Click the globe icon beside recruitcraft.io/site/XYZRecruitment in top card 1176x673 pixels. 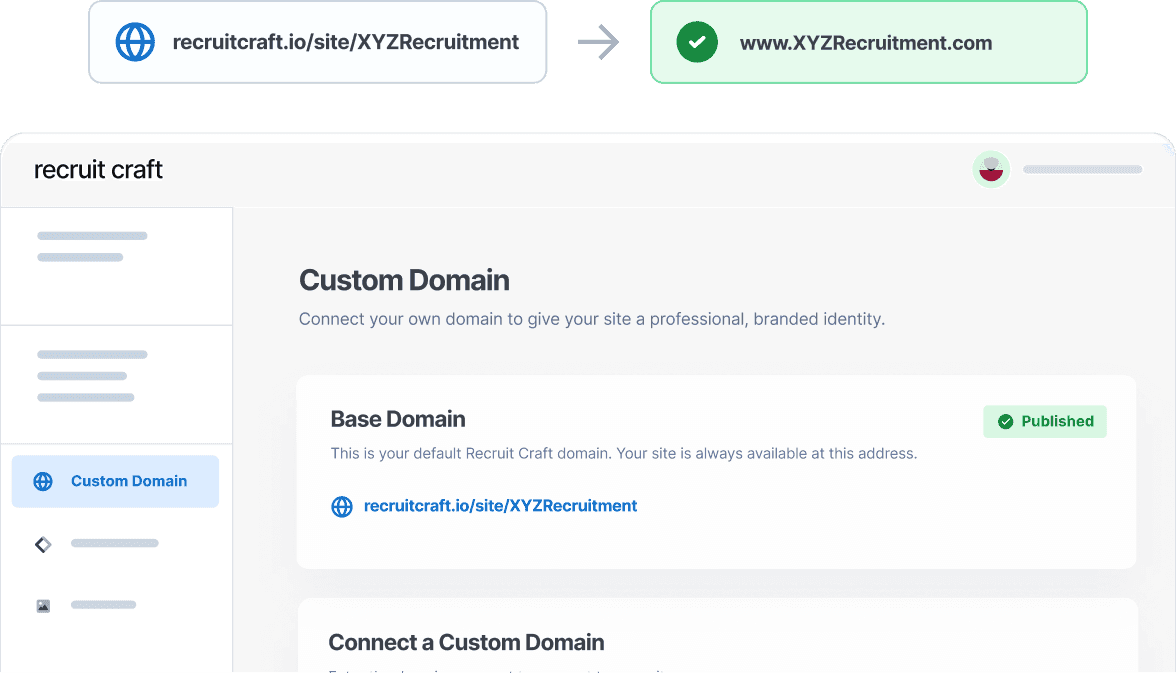[x=135, y=42]
